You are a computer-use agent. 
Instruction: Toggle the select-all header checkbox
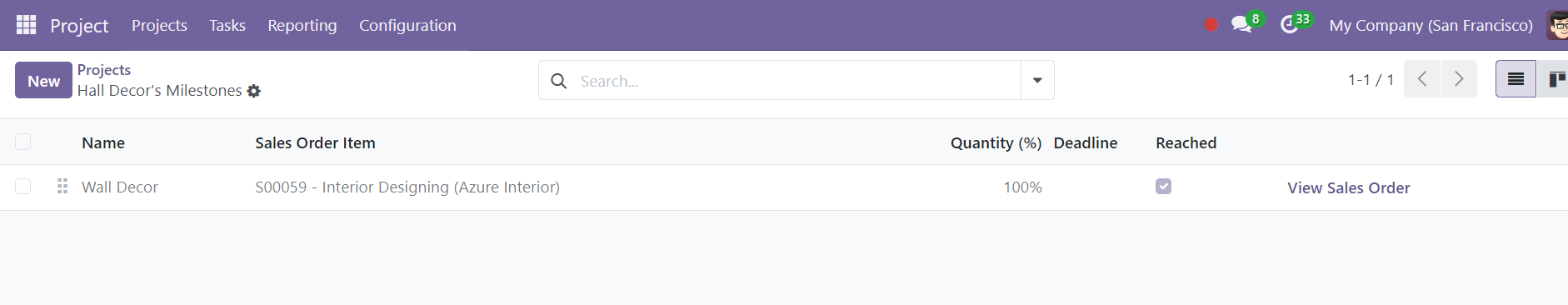click(23, 142)
